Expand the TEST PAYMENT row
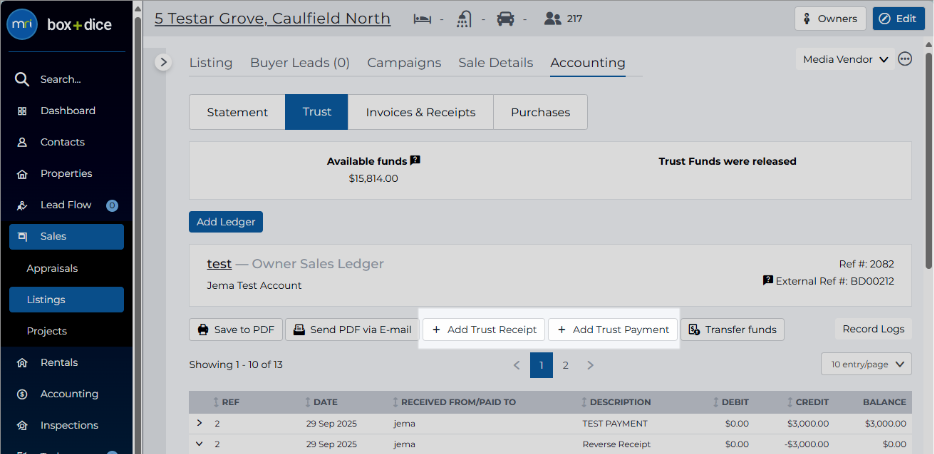The height and width of the screenshot is (454, 934). point(200,423)
